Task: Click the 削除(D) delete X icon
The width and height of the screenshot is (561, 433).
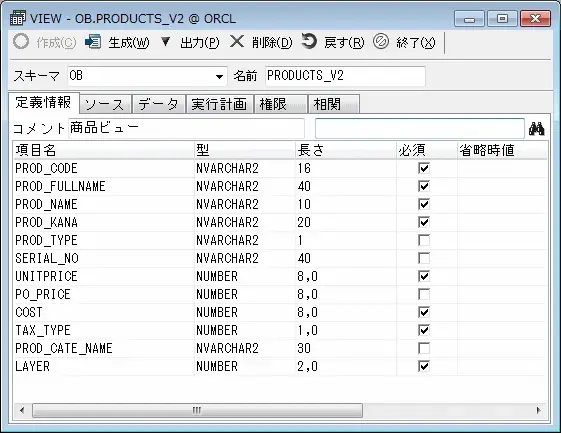Action: tap(237, 42)
